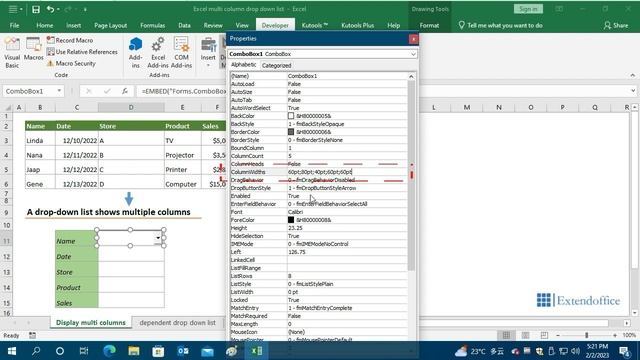Toggle Use Relative References
The height and width of the screenshot is (360, 640).
82,52
